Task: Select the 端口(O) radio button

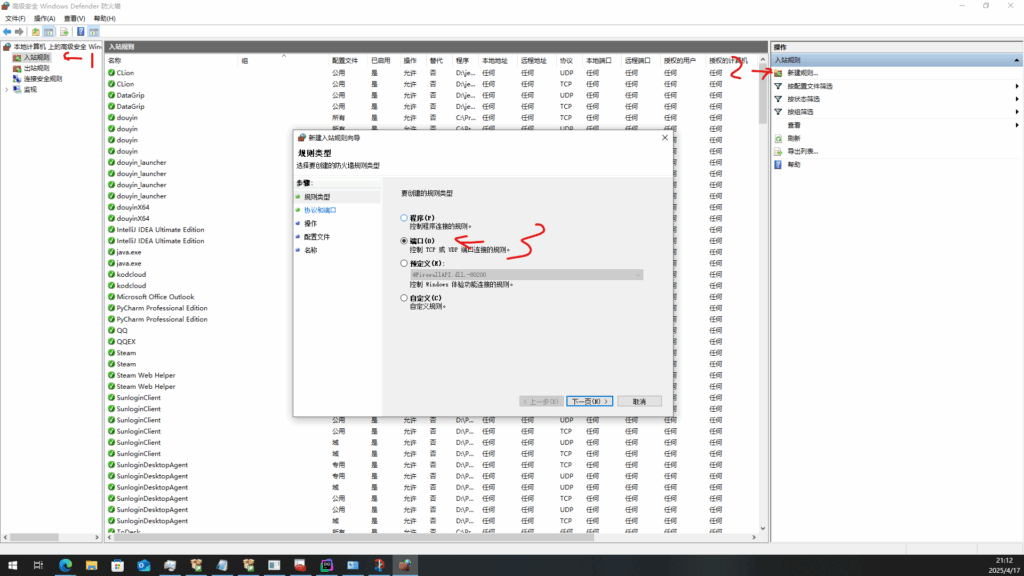Action: tap(404, 241)
